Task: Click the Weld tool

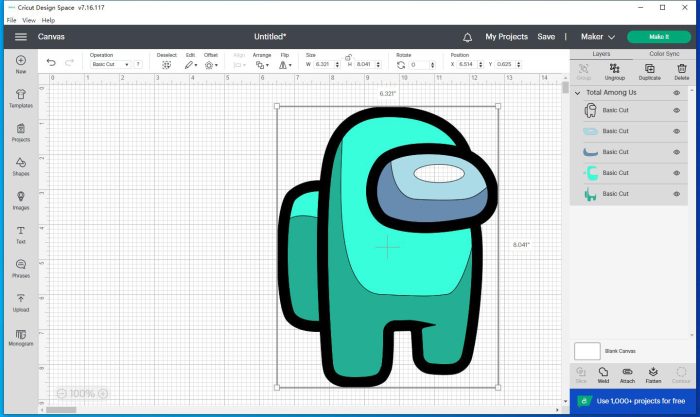Action: coord(603,375)
